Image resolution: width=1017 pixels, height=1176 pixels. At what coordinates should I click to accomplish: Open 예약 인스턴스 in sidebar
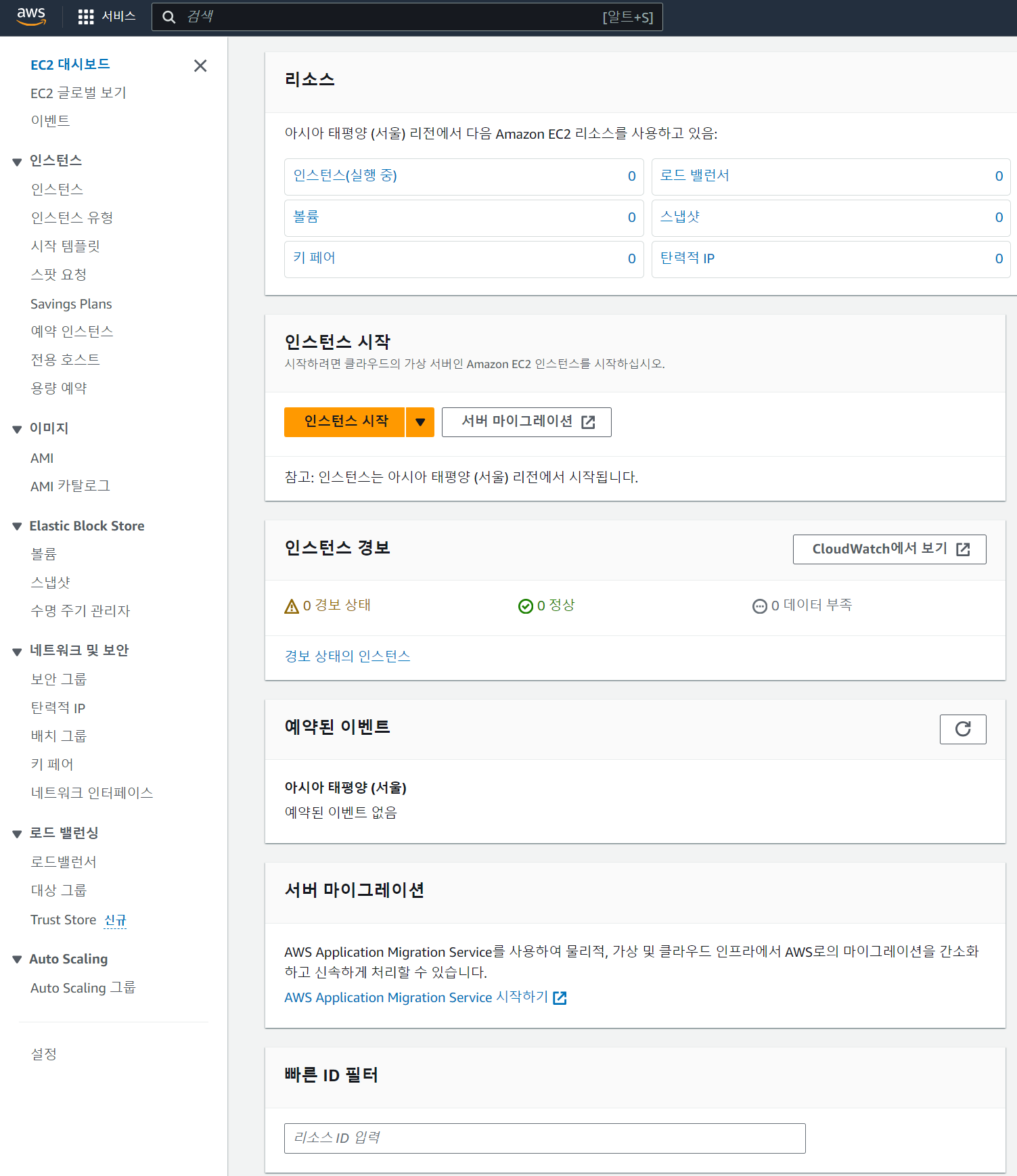pos(72,331)
